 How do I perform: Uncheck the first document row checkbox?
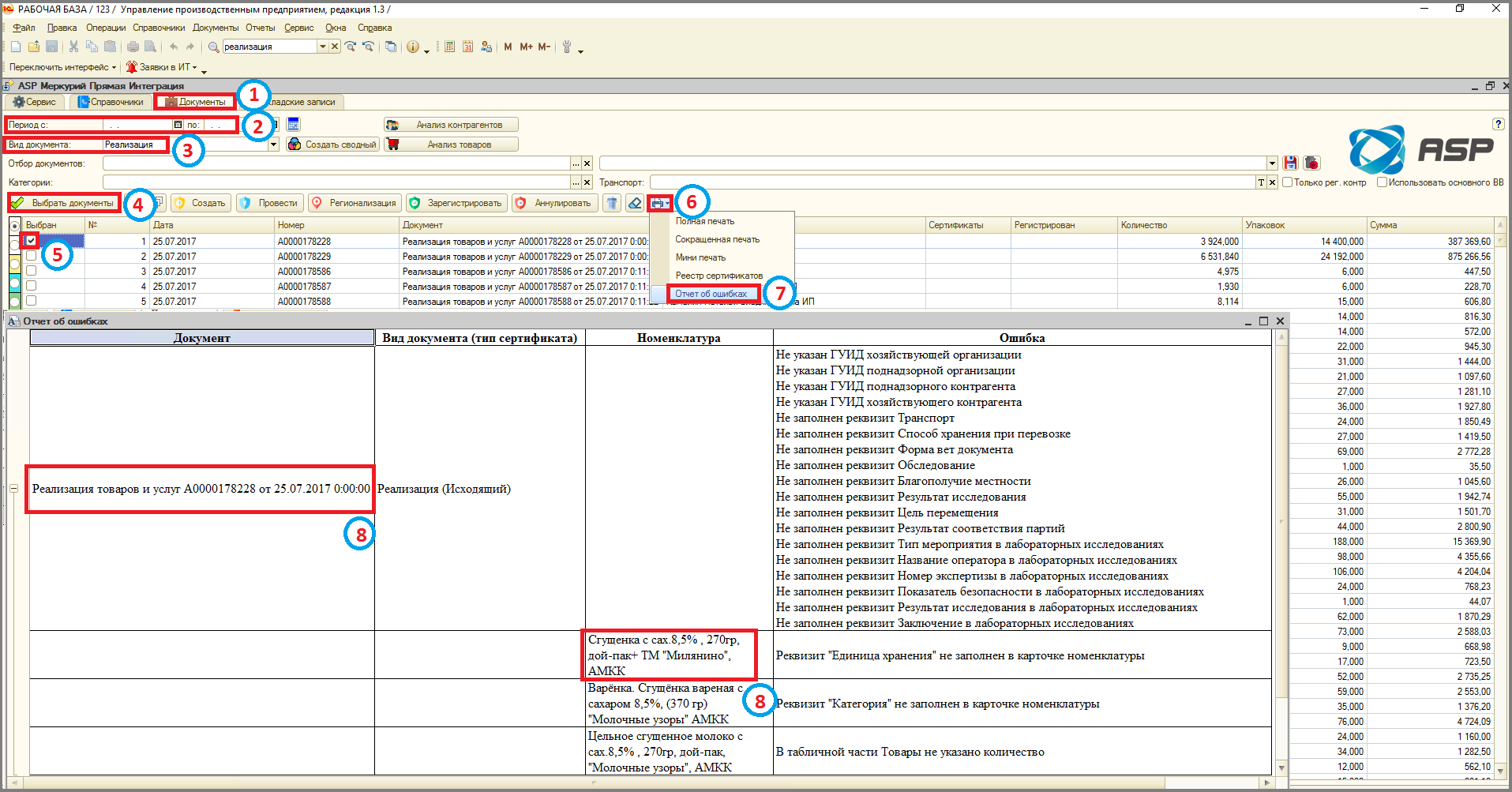[31, 240]
